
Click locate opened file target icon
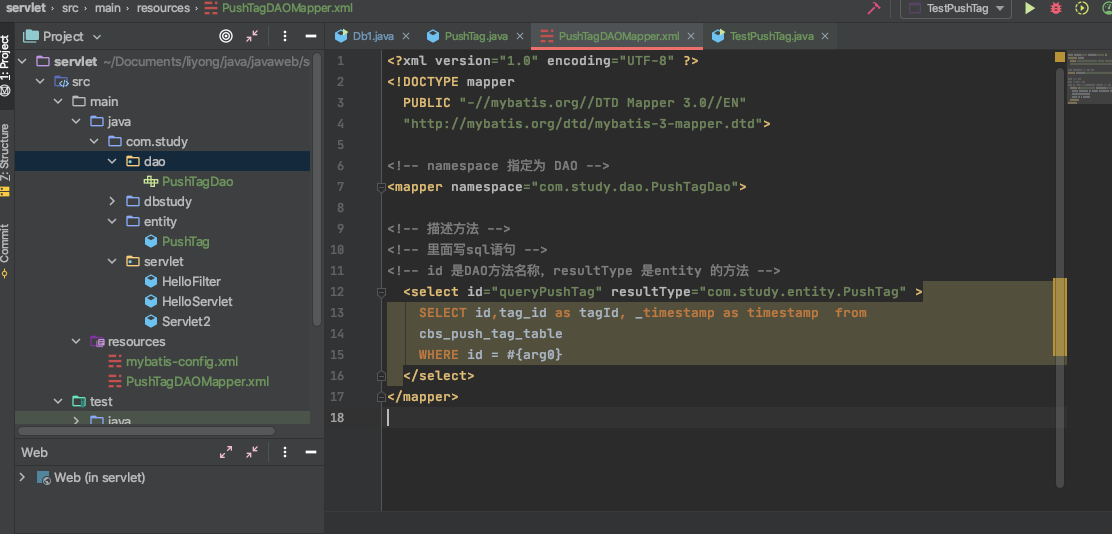[x=226, y=36]
